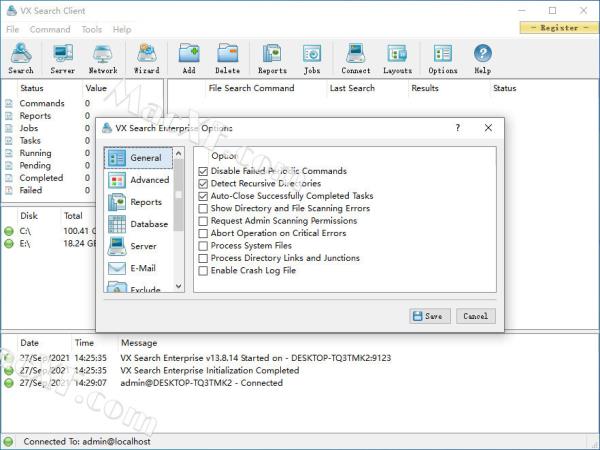Click the Server toolbar icon
600x450 pixels.
coord(63,58)
